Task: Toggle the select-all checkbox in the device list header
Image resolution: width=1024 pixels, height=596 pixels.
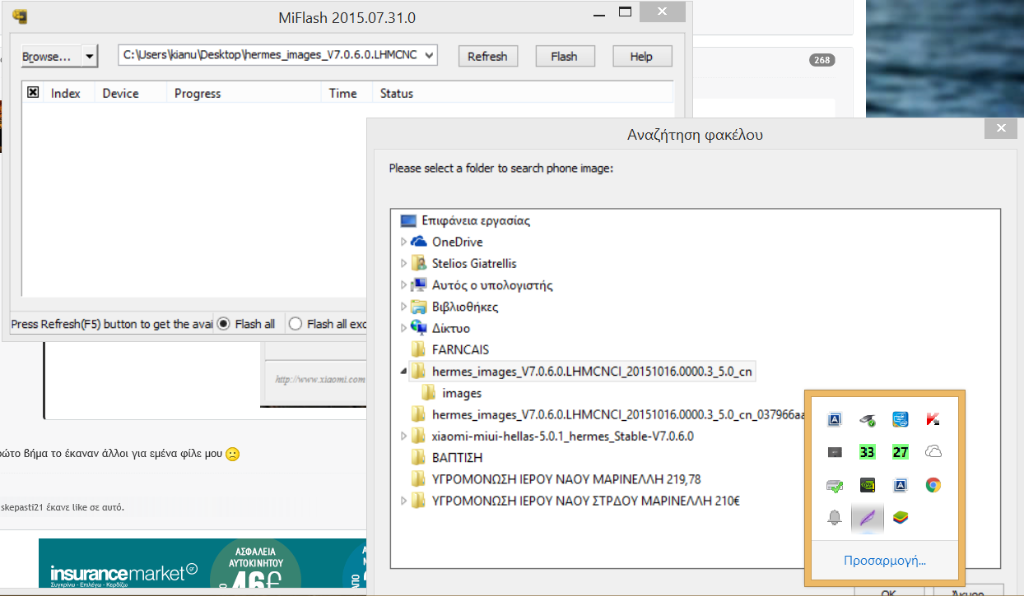Action: coord(33,93)
